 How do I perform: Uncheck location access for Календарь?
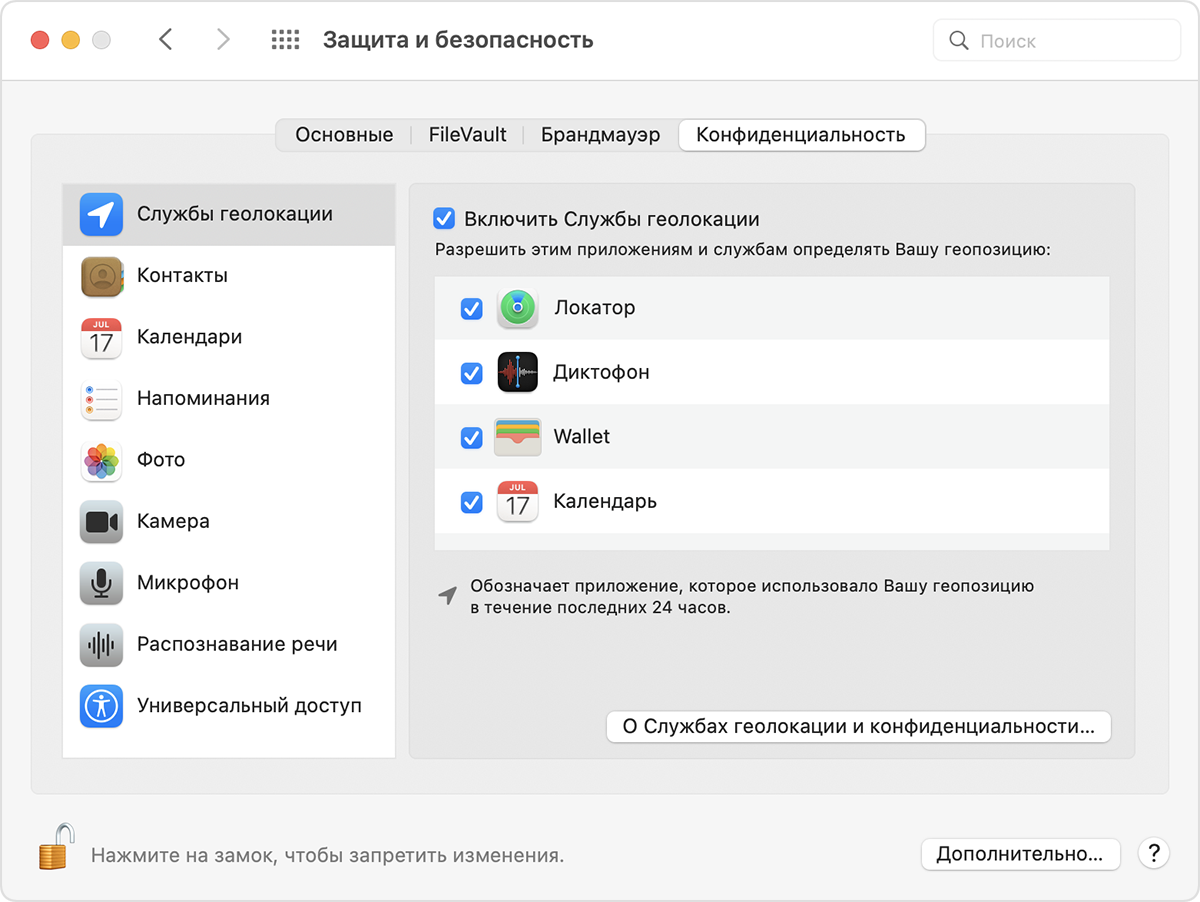click(x=471, y=502)
